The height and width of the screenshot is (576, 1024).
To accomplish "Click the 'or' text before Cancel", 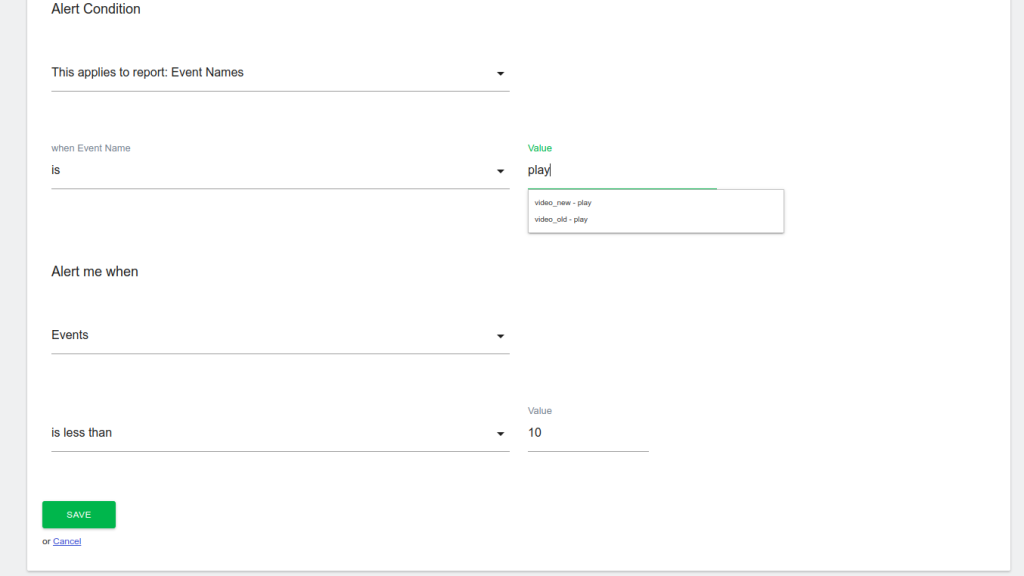I will click(46, 541).
